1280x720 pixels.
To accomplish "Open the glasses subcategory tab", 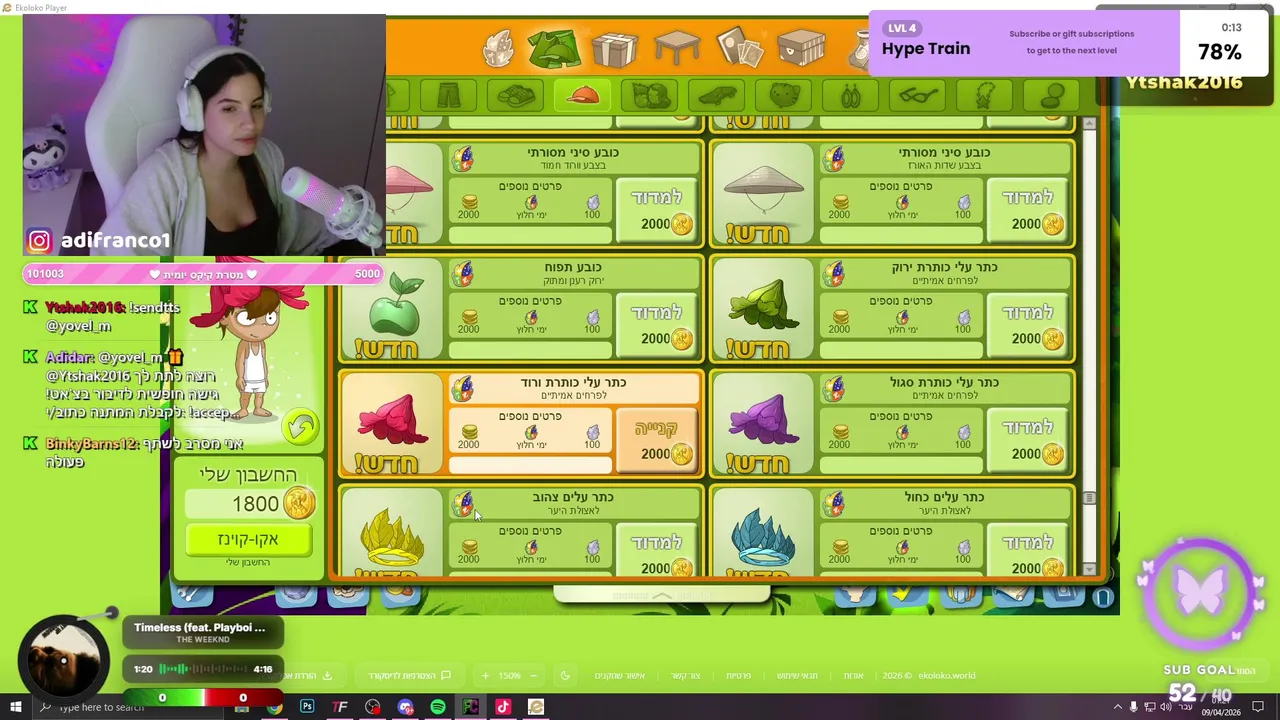I will pyautogui.click(x=918, y=96).
